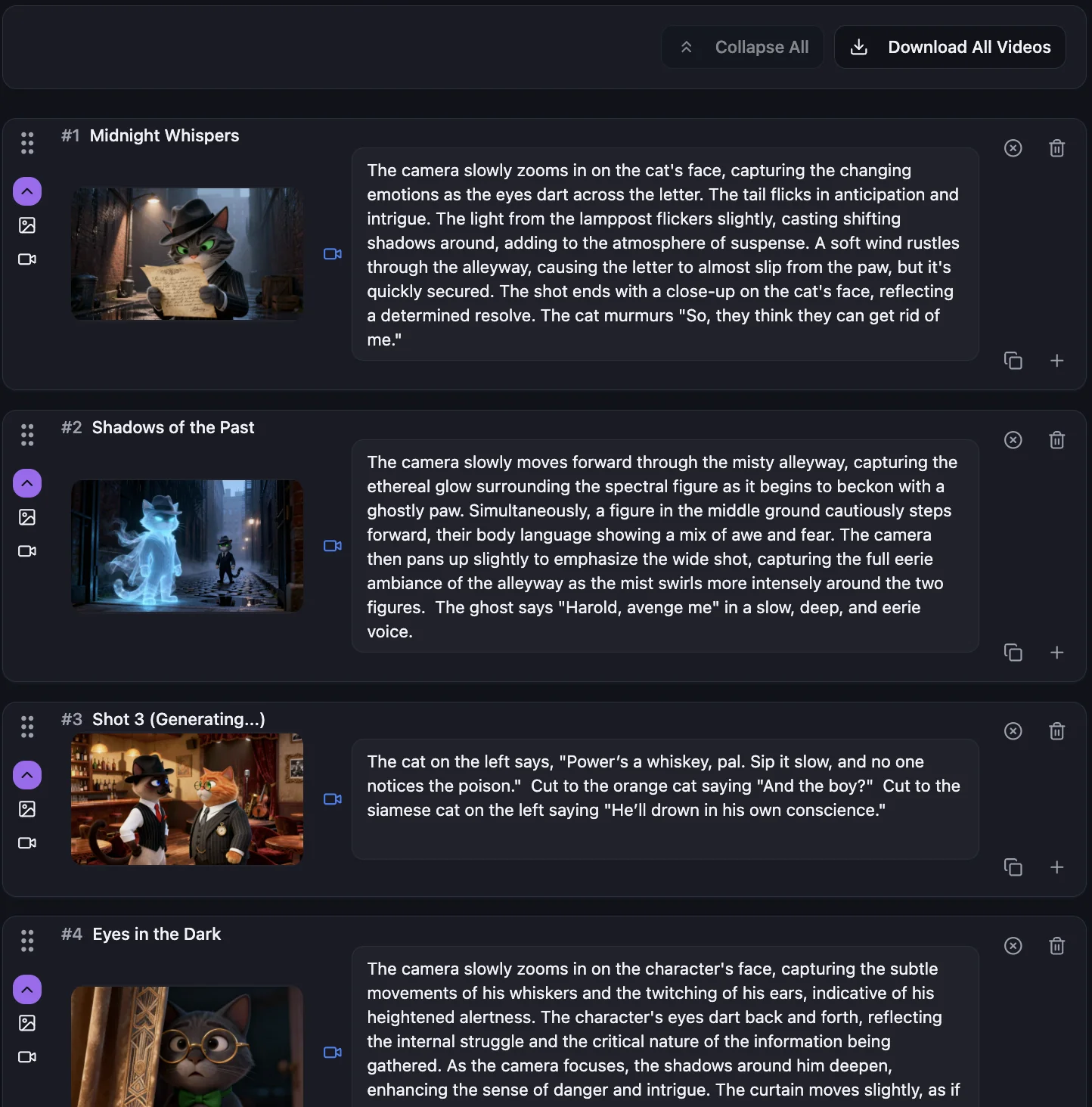Screen dimensions: 1092x1107
Task: Delete Eyes in the Dark shot
Action: pyautogui.click(x=1056, y=946)
